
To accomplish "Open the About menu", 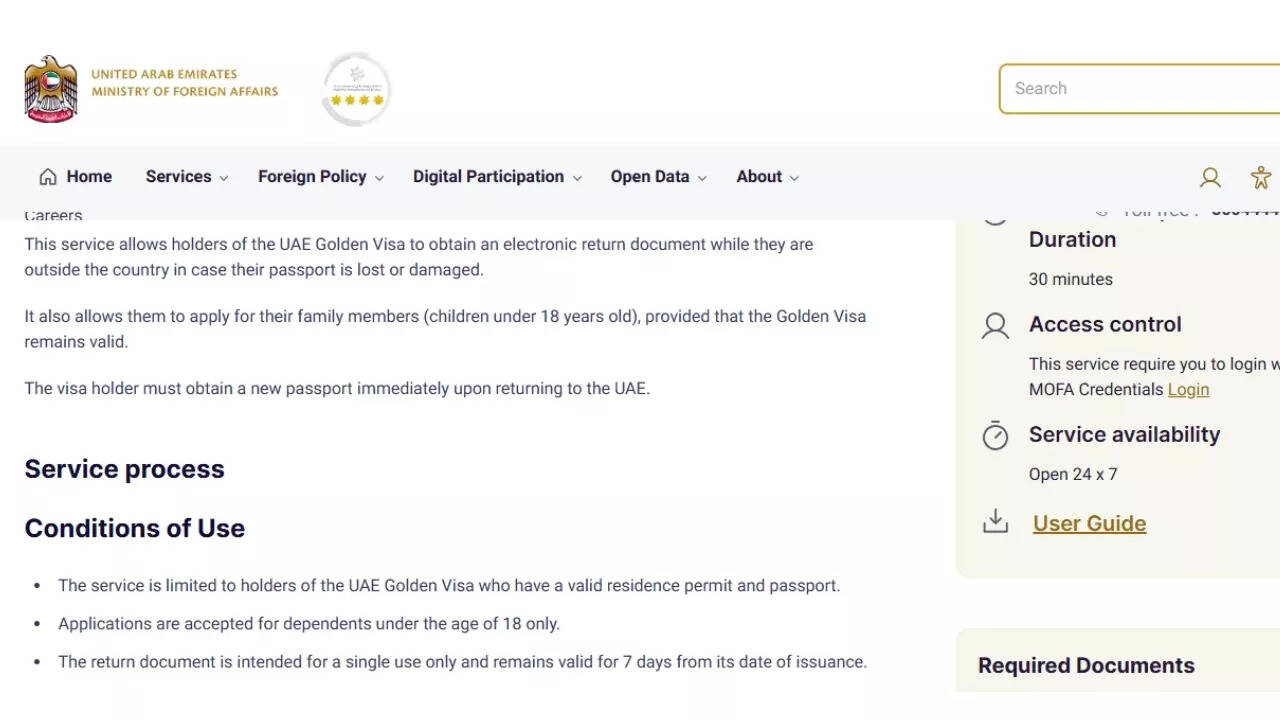I will pyautogui.click(x=767, y=177).
